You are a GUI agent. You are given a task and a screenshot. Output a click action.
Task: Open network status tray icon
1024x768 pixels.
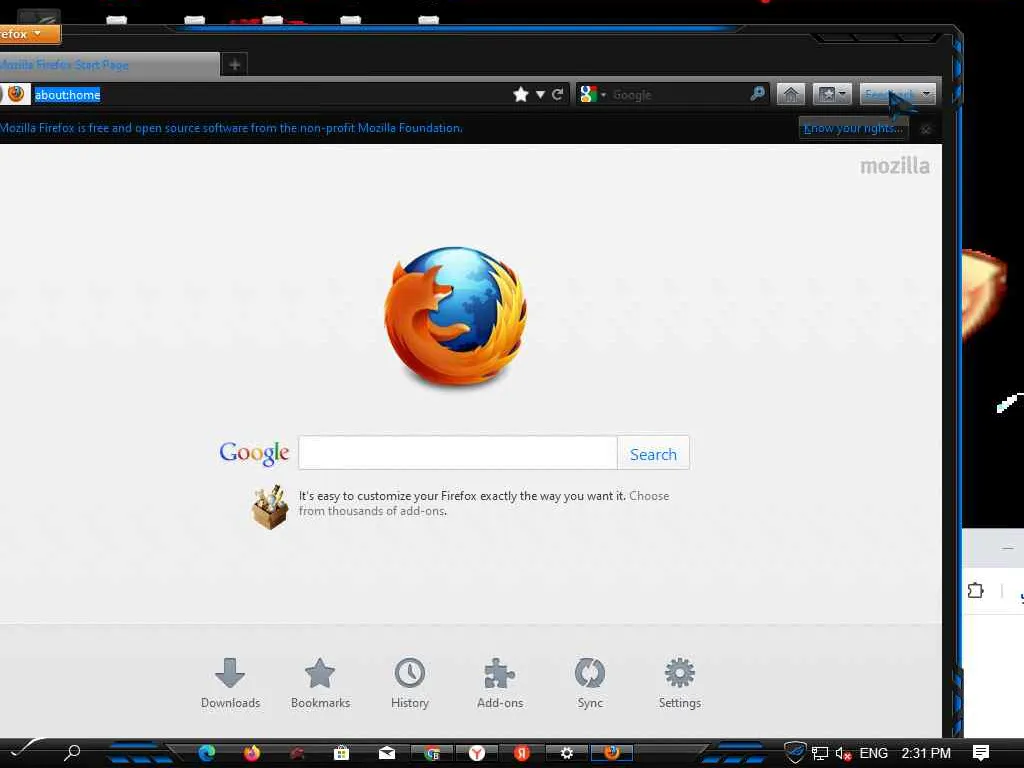820,754
